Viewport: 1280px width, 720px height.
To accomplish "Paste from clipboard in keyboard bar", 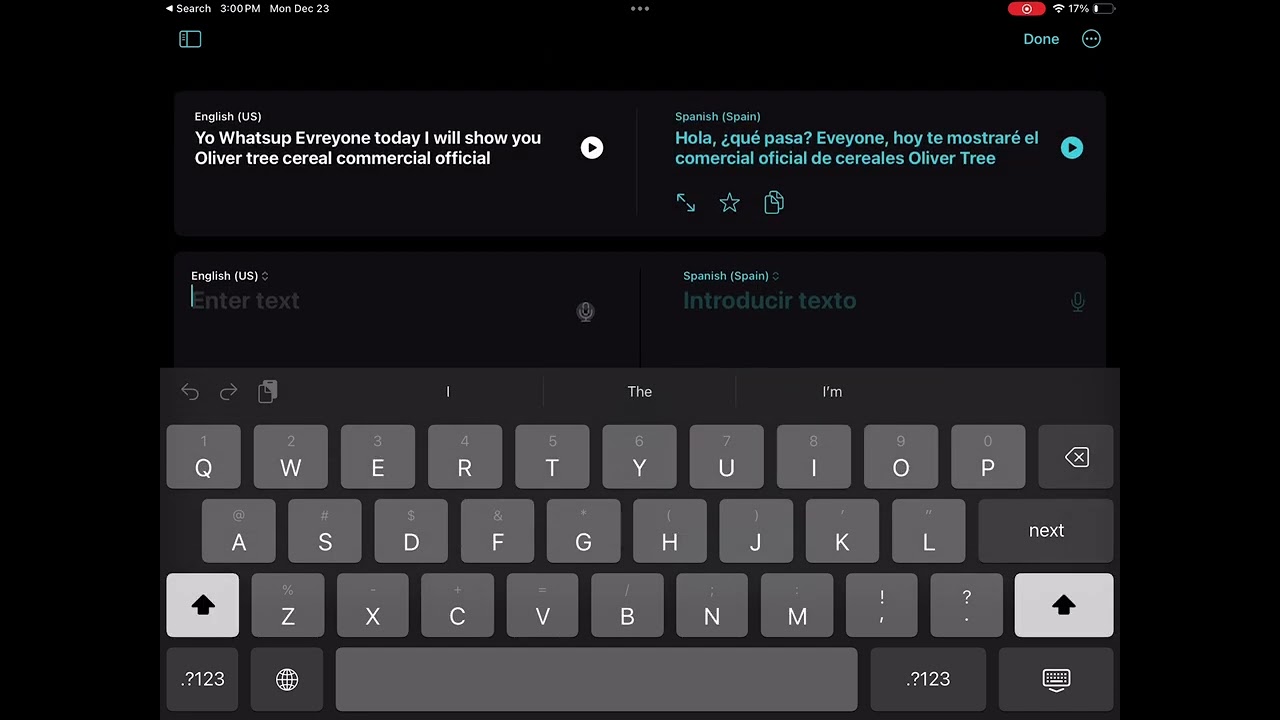I will [267, 392].
